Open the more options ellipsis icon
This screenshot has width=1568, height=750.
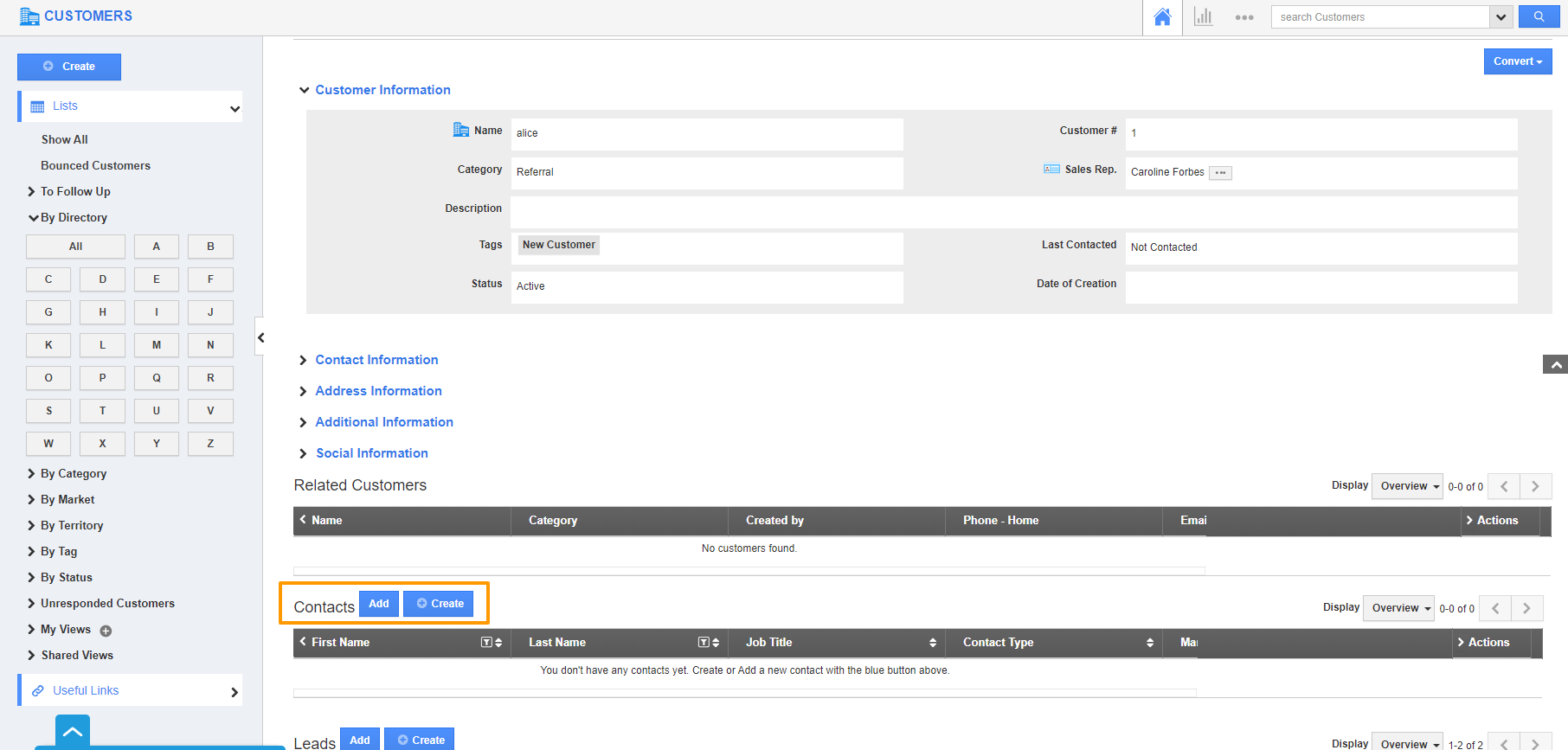point(1244,17)
